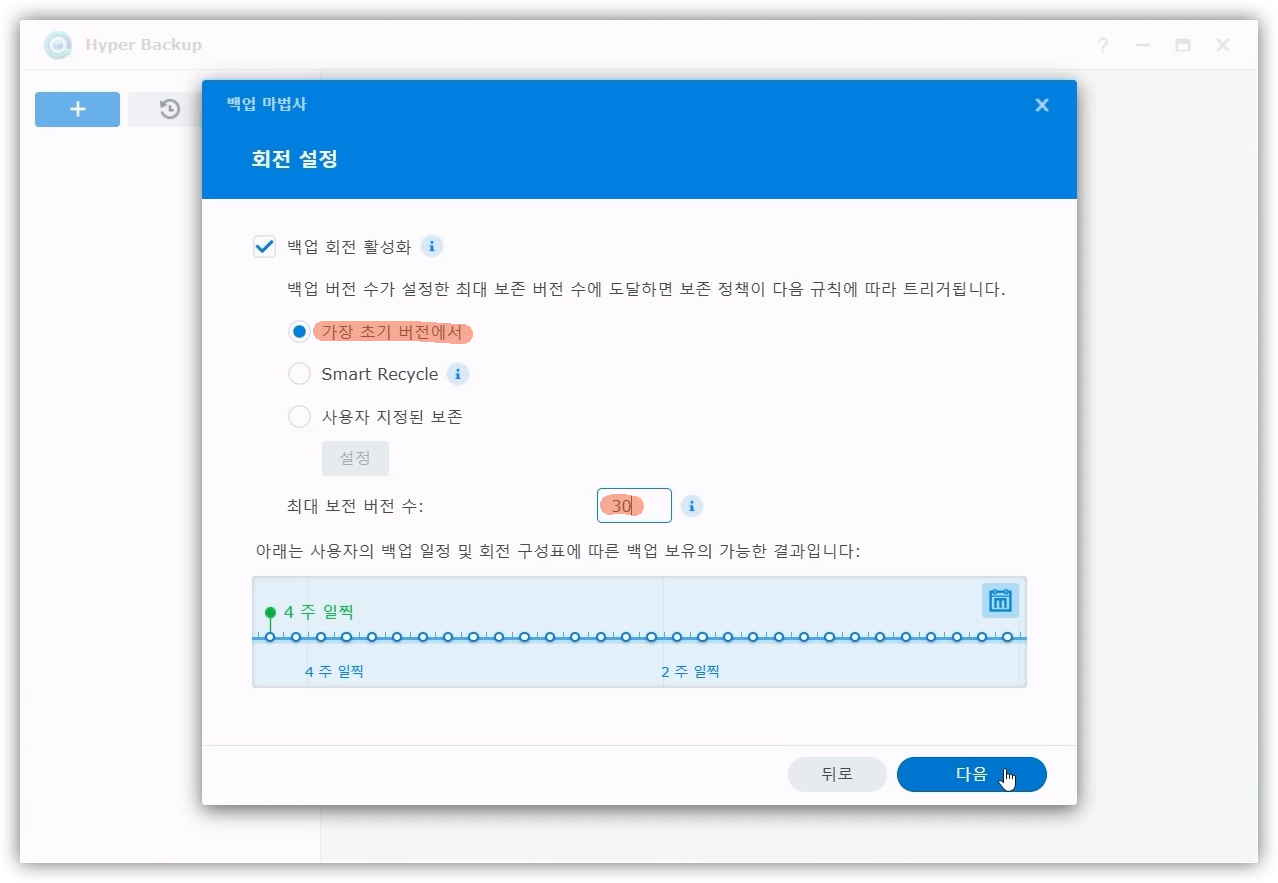Click the 설정 button under custom retention

pyautogui.click(x=355, y=458)
